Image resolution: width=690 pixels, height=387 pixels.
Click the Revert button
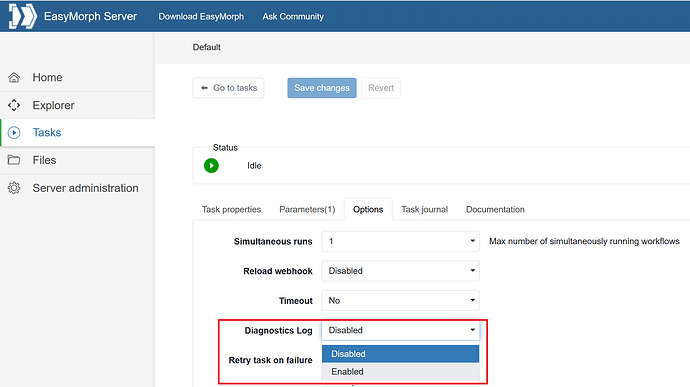point(381,88)
